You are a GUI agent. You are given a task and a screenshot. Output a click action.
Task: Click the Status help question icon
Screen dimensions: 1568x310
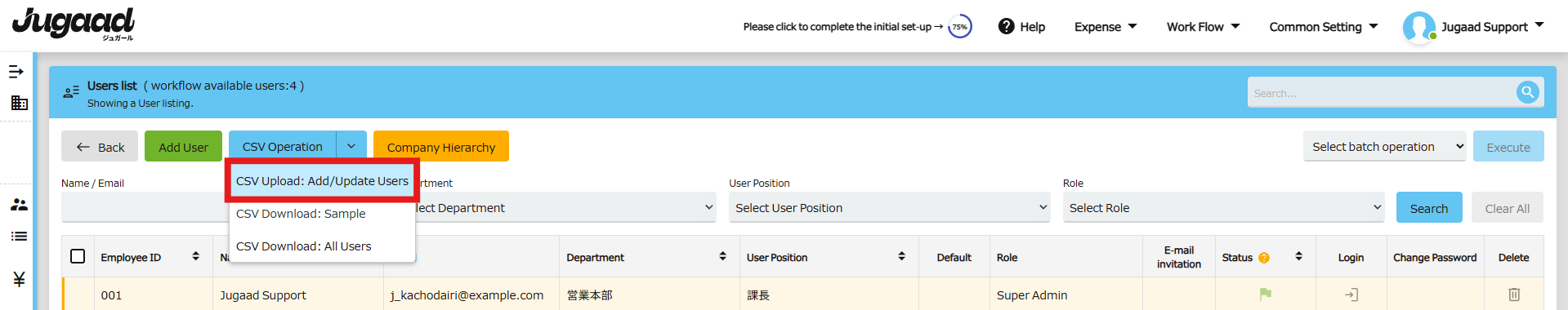(1264, 258)
